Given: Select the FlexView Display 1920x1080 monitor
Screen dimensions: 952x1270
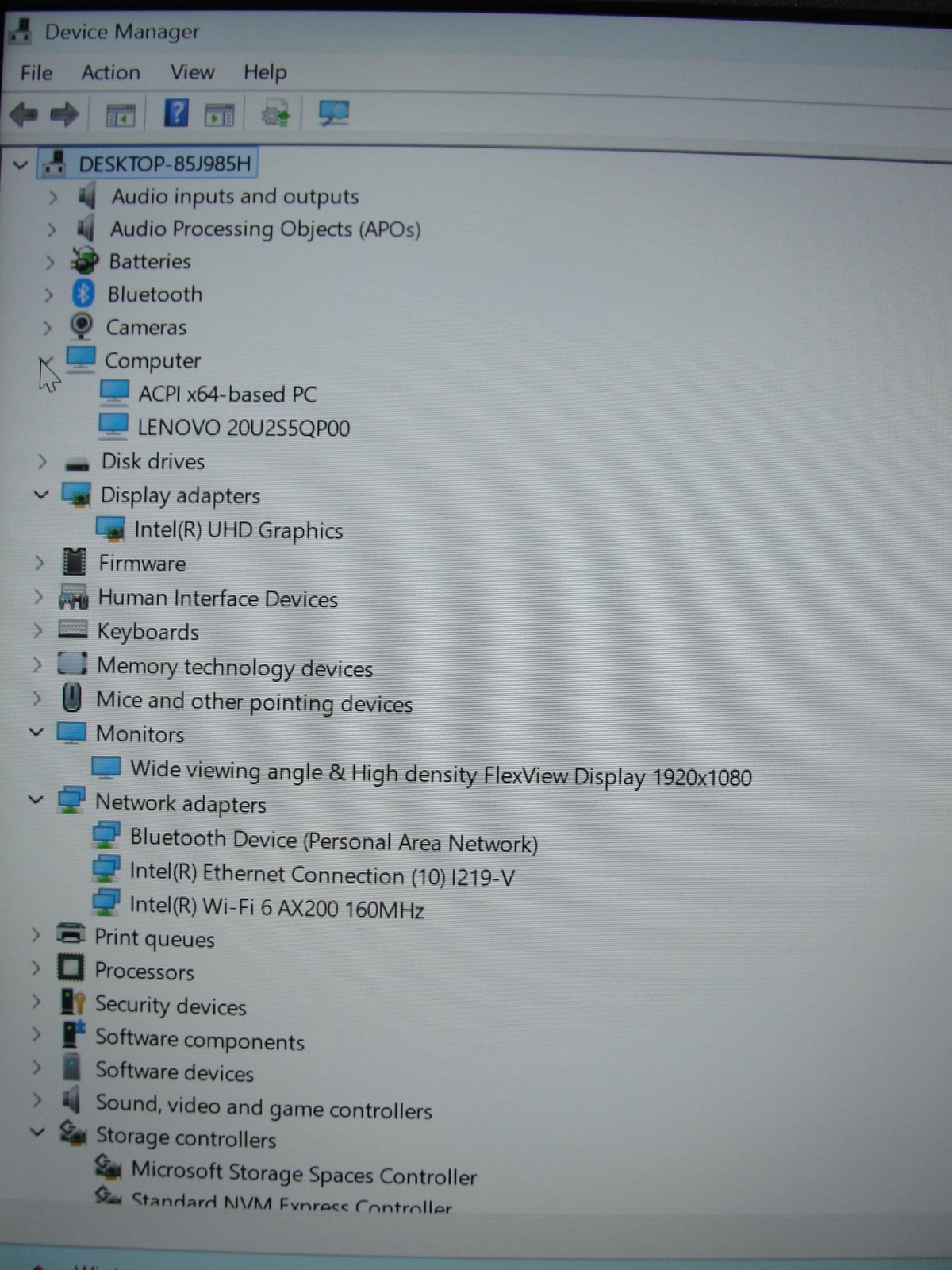Looking at the screenshot, I should [x=441, y=773].
